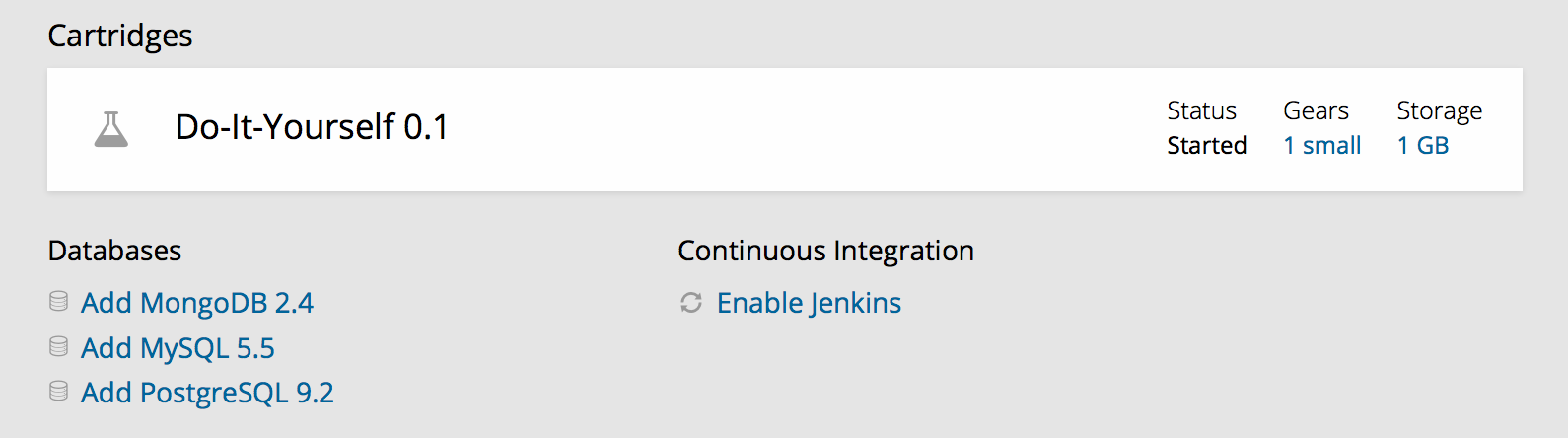Click the flask icon beside Do-It-Yourself
1568x438 pixels.
click(x=111, y=129)
